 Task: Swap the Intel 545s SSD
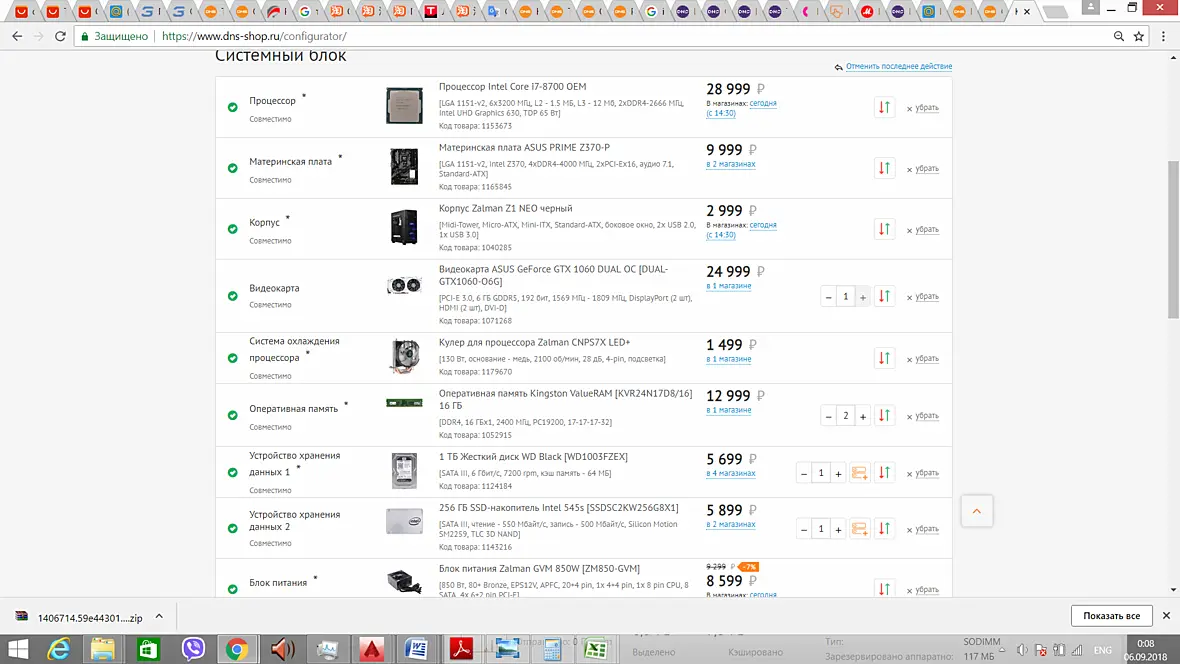point(884,528)
